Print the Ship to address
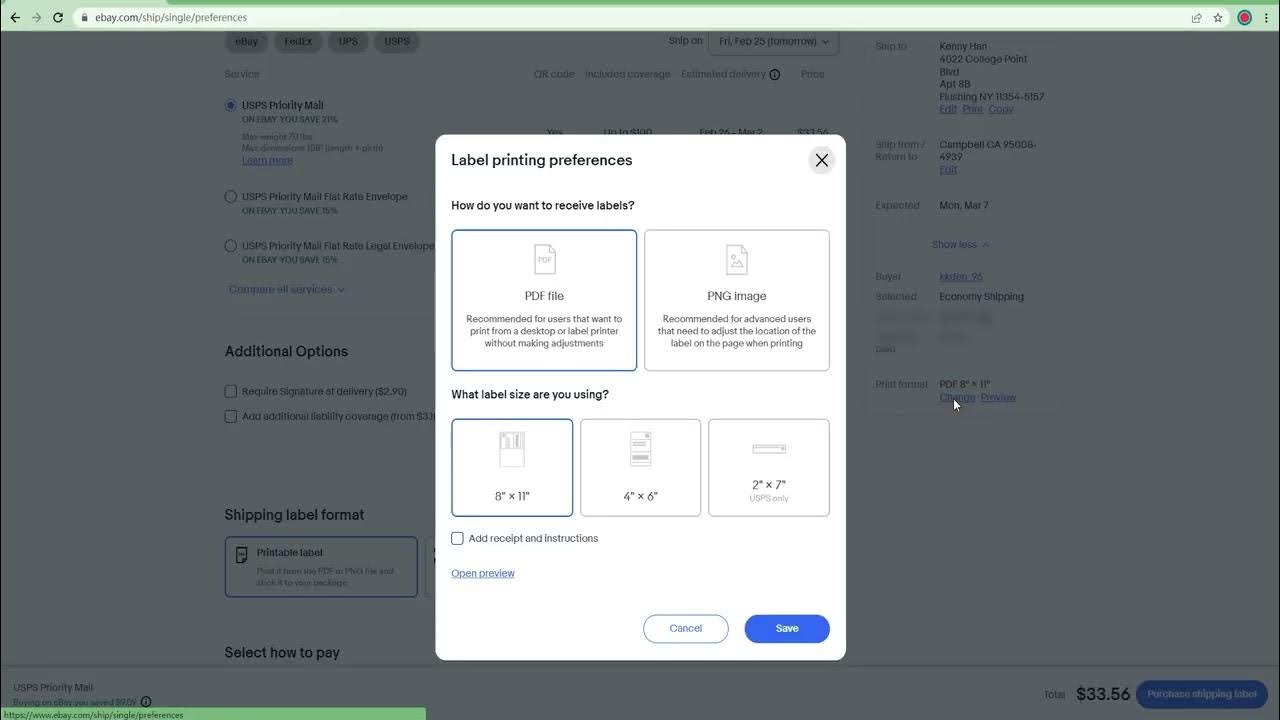Screen dimensions: 1280x720 pos(972,109)
